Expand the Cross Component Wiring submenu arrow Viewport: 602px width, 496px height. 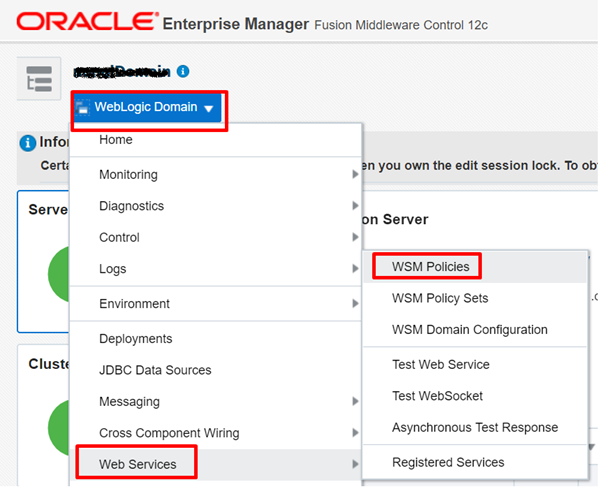point(355,433)
